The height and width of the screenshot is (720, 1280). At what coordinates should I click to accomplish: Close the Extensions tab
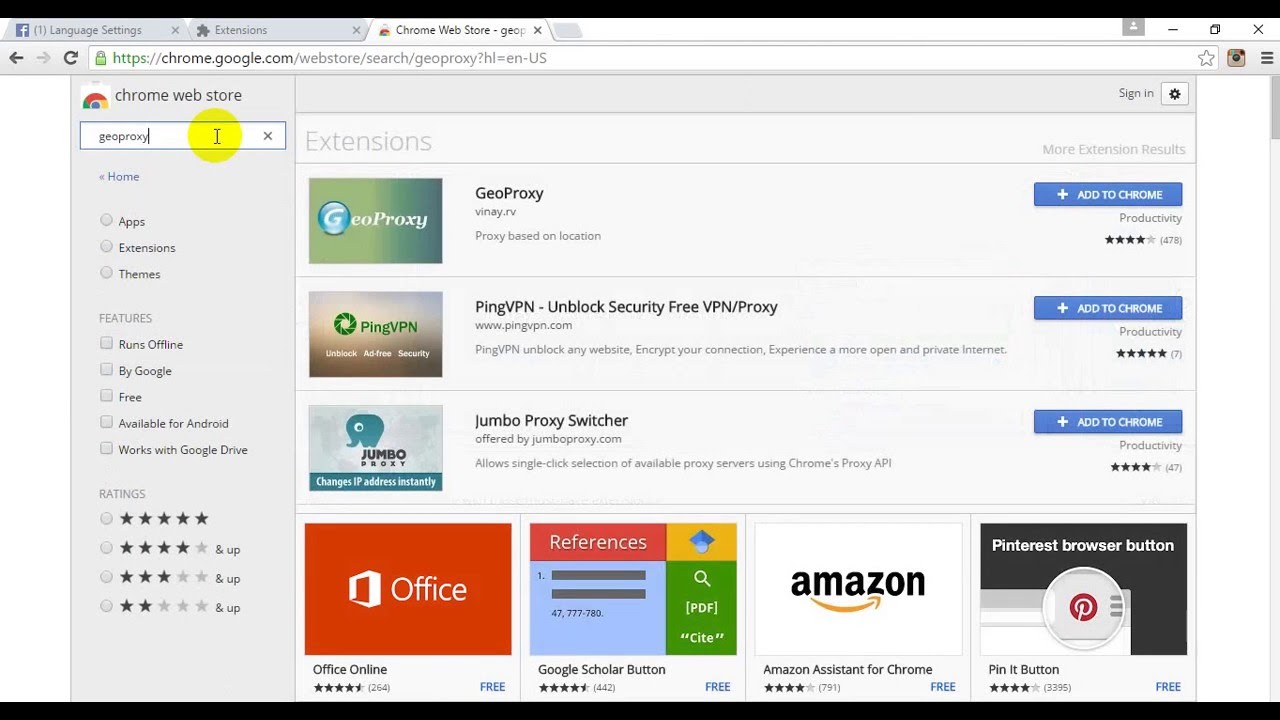(x=354, y=30)
